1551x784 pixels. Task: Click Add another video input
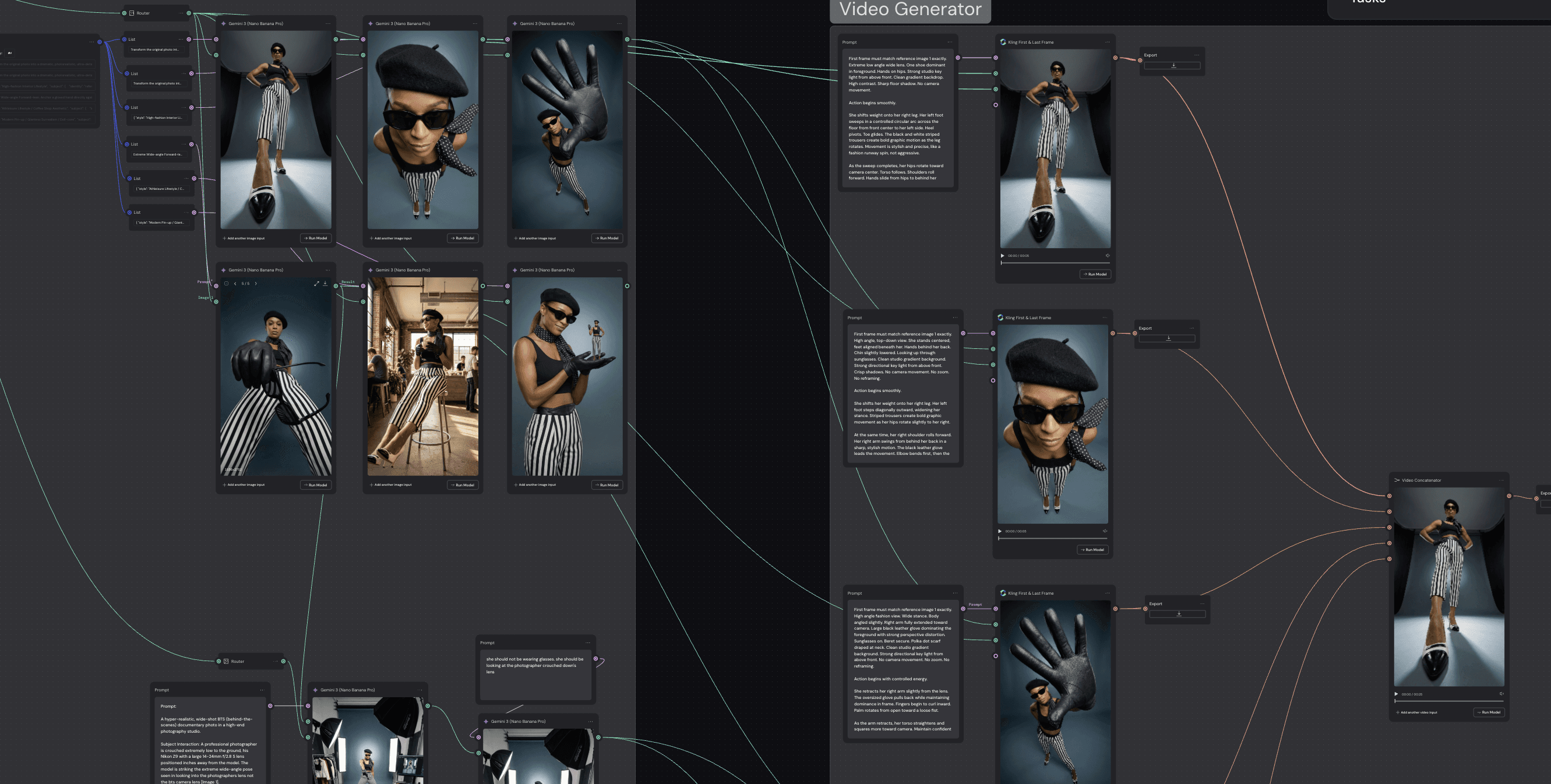[x=1418, y=712]
